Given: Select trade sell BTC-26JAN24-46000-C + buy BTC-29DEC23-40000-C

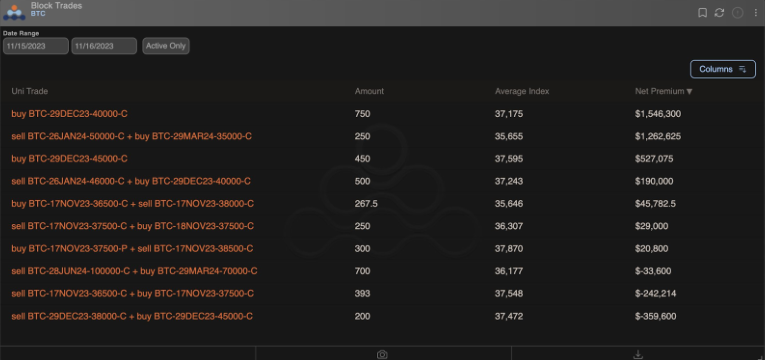Looking at the screenshot, I should [x=131, y=181].
